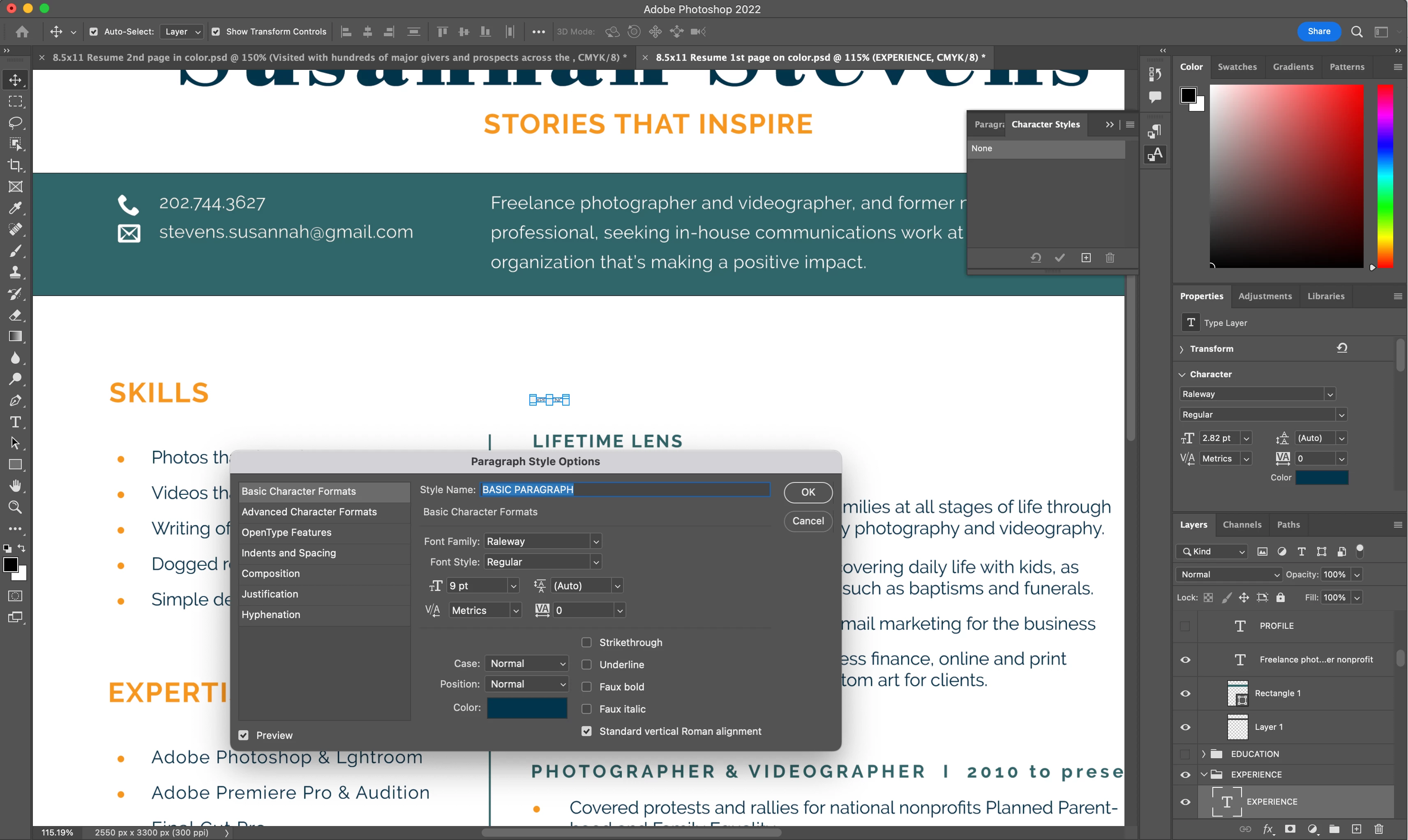
Task: Select the Hand tool
Action: [15, 486]
